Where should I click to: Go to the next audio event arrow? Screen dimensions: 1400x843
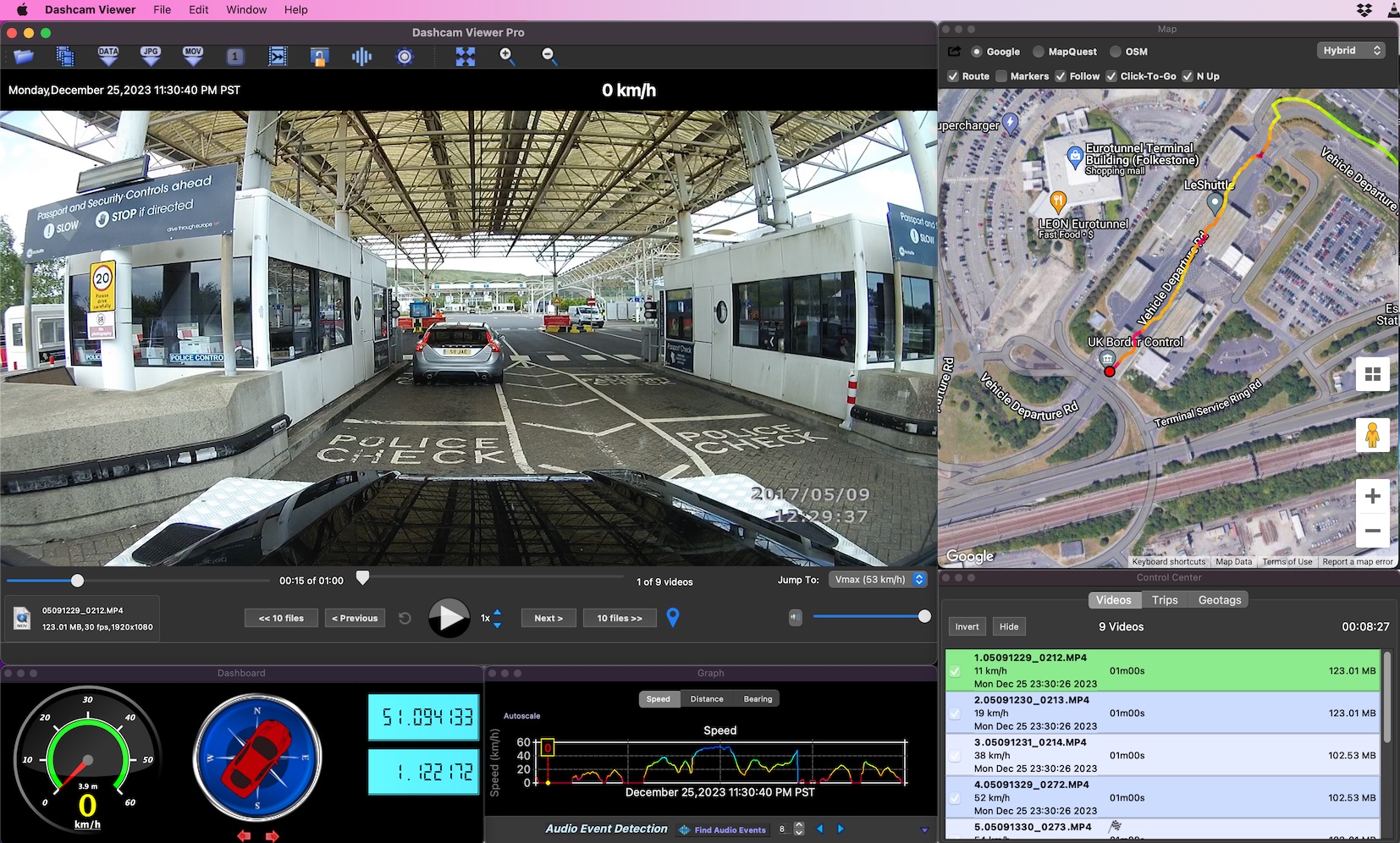point(841,829)
